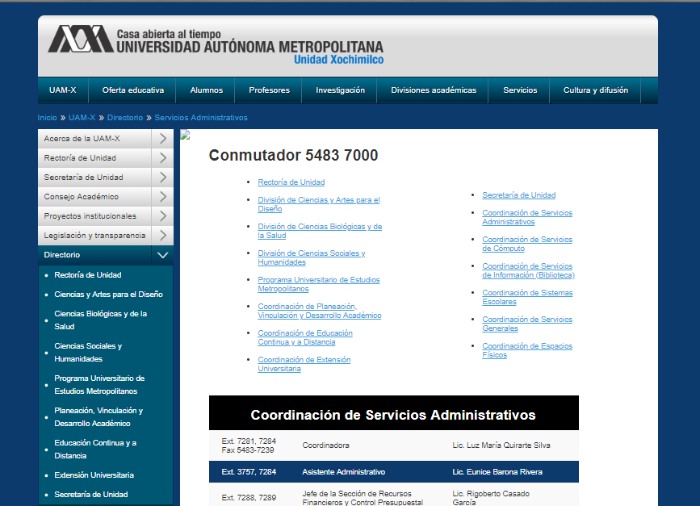The height and width of the screenshot is (506, 700).
Task: Click the Ext. 3757, 7284 cell
Action: pos(249,472)
